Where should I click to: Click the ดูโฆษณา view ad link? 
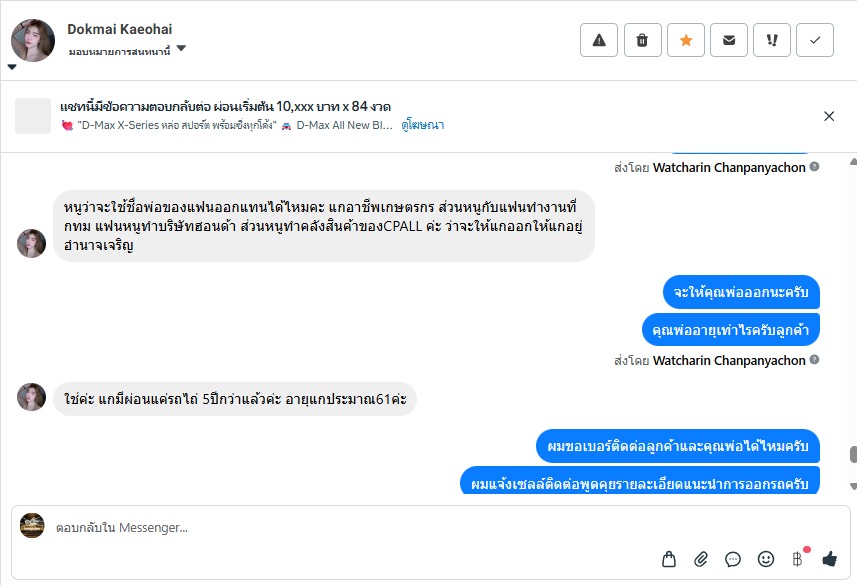click(x=423, y=126)
